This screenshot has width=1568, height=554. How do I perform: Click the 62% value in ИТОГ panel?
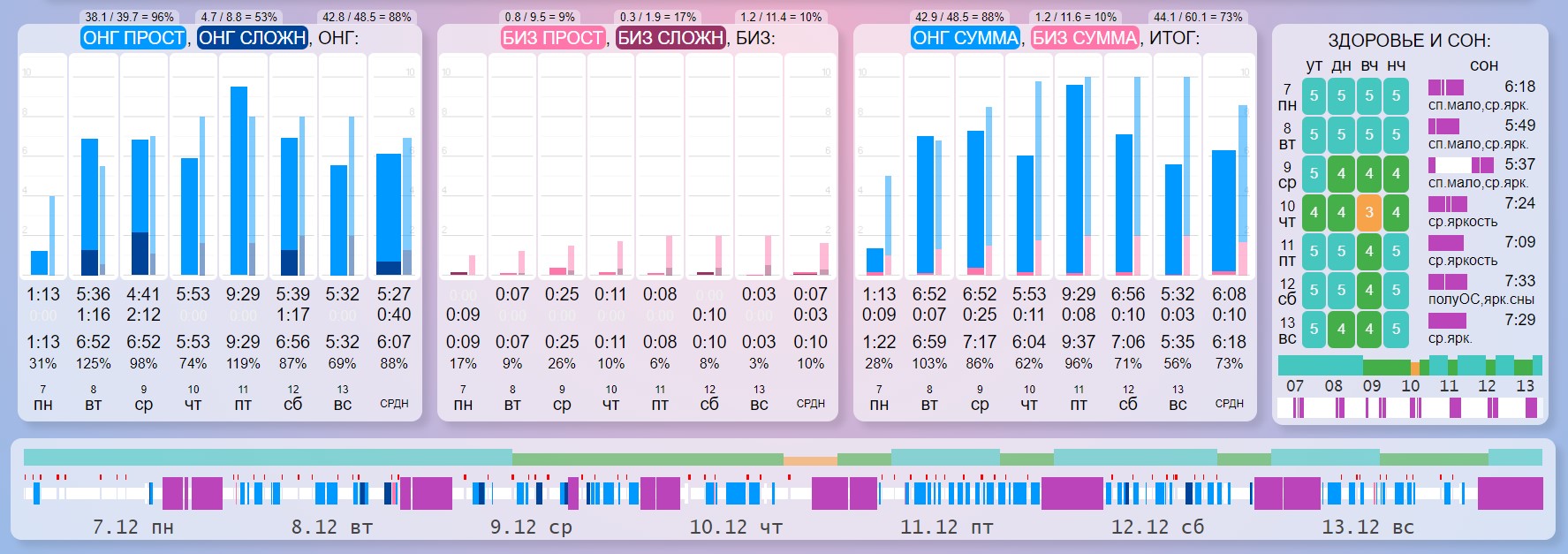click(x=1029, y=363)
